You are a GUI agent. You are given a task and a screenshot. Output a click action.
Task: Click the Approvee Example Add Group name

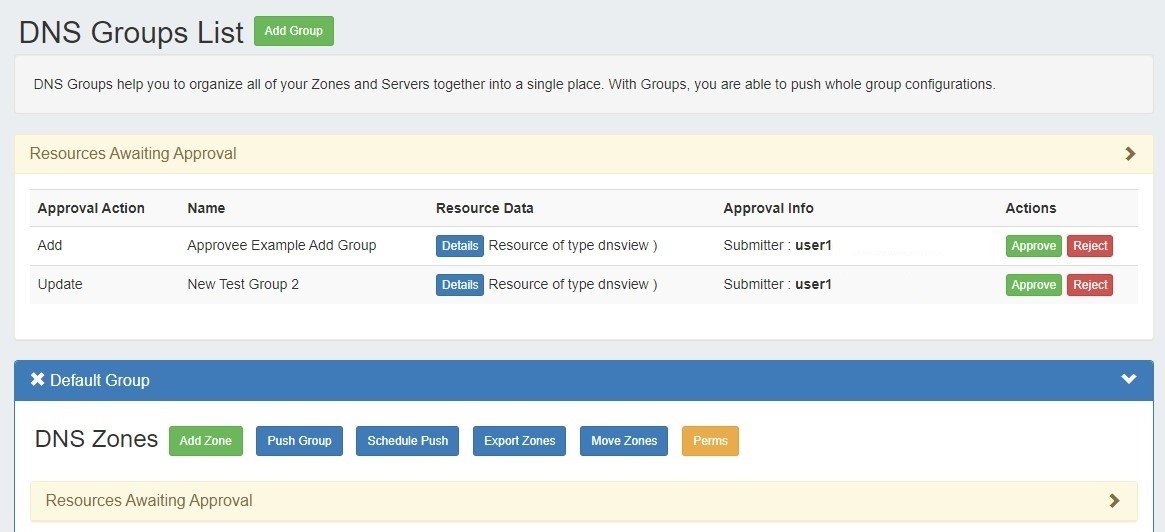tap(281, 246)
